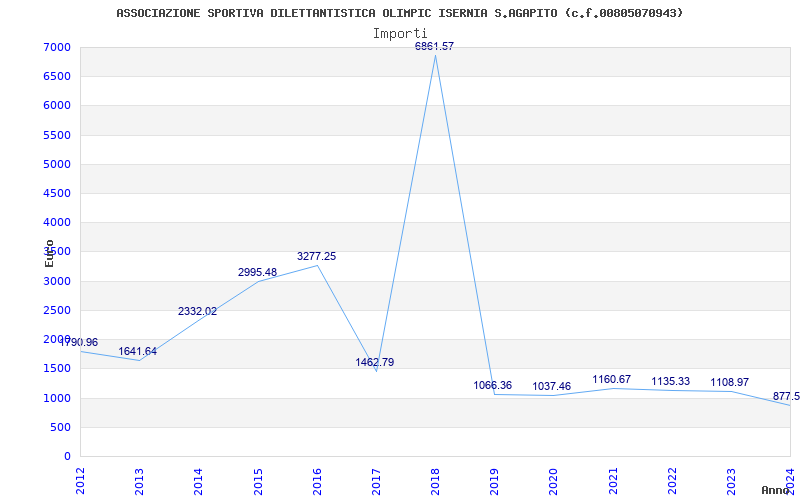Click the Importi chart title

(x=400, y=34)
